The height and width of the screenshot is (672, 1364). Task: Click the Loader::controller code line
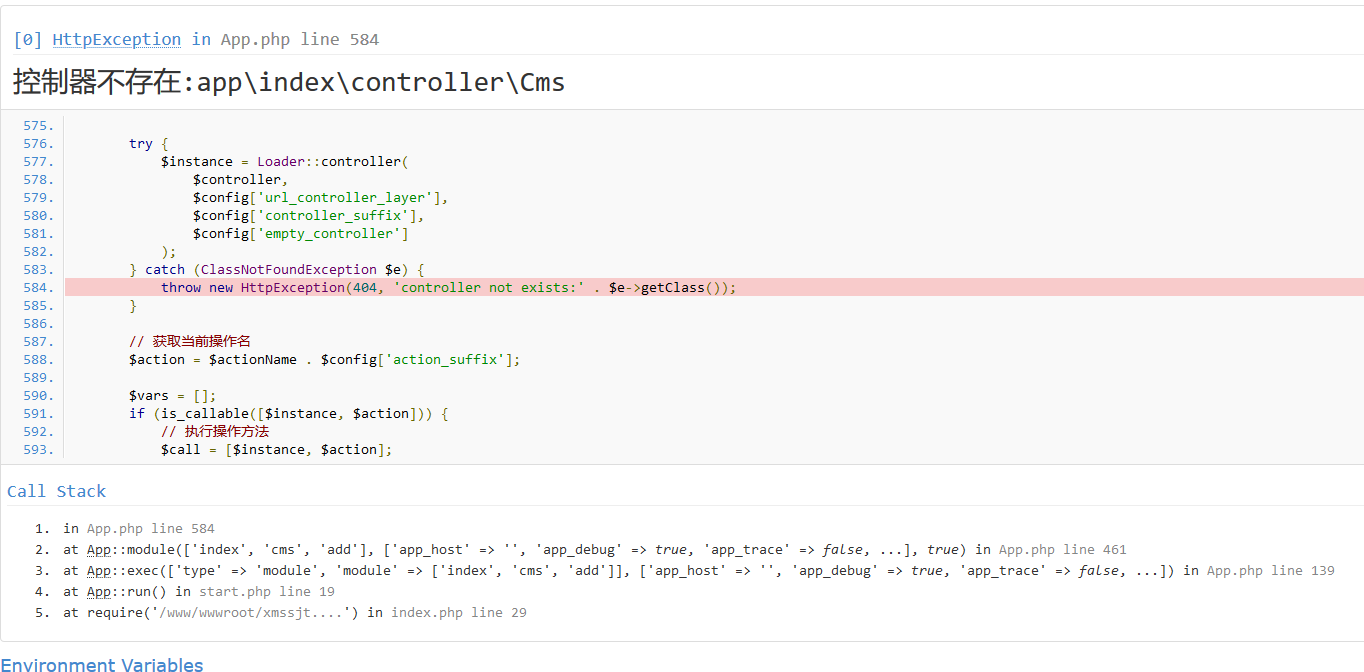[x=285, y=161]
